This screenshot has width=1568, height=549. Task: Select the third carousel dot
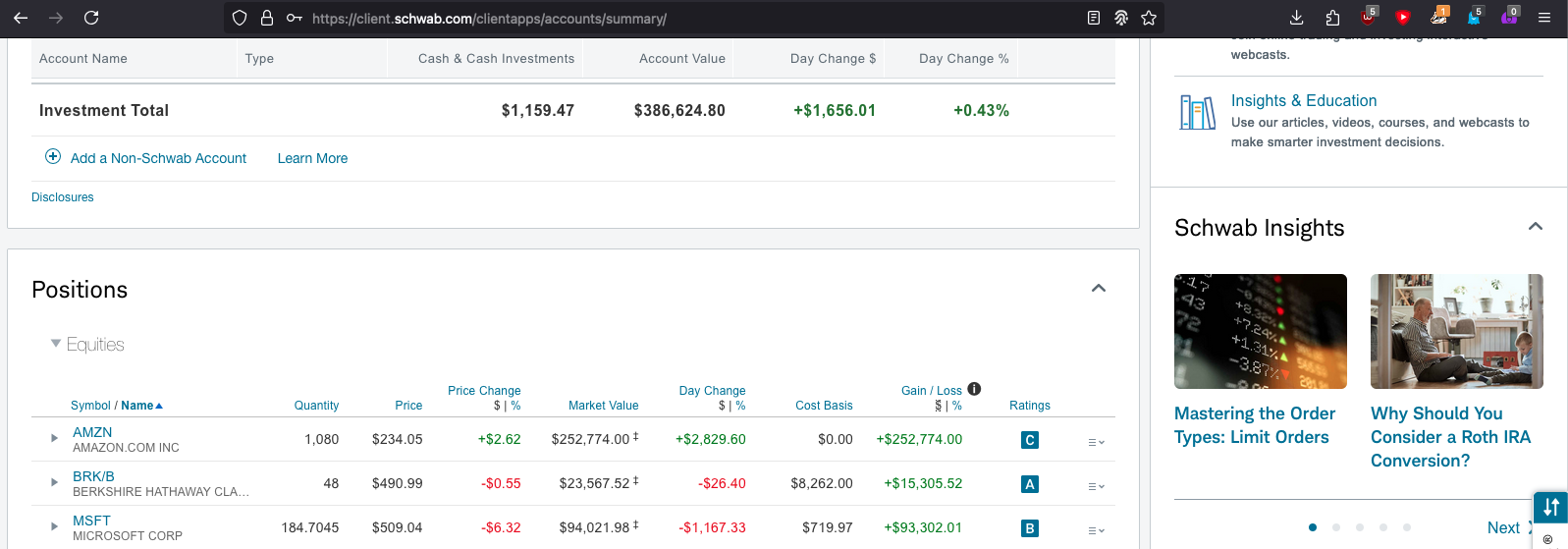click(1360, 527)
